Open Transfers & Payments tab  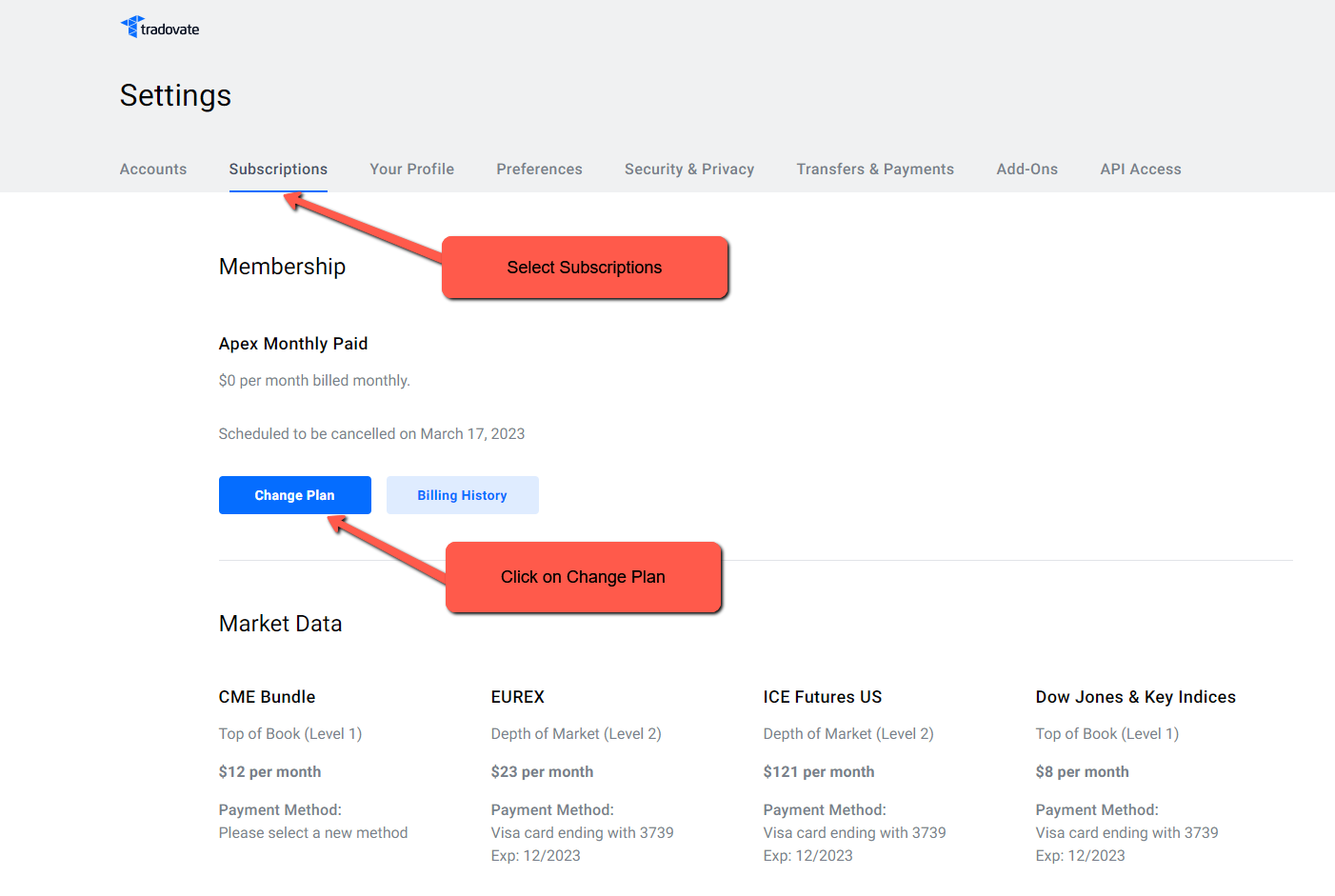coord(875,169)
